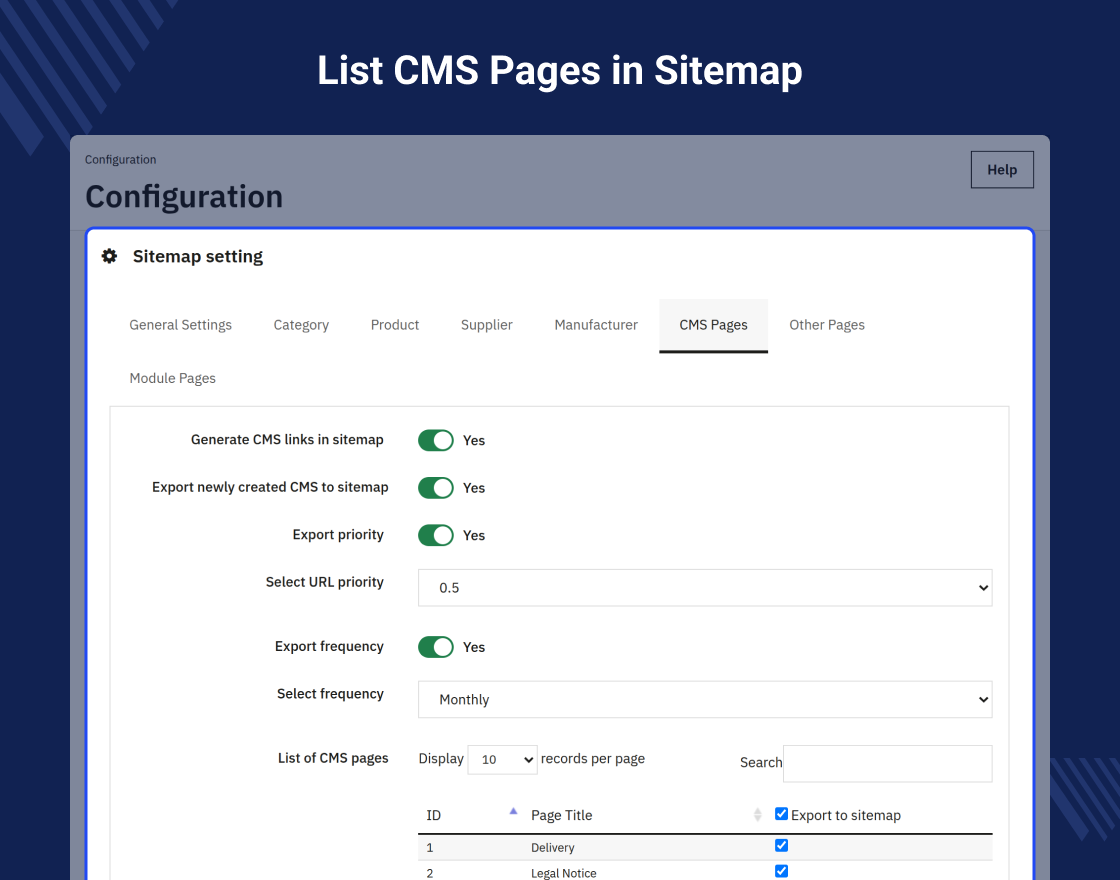Open the Product tab
Image resolution: width=1120 pixels, height=880 pixels.
tap(395, 325)
